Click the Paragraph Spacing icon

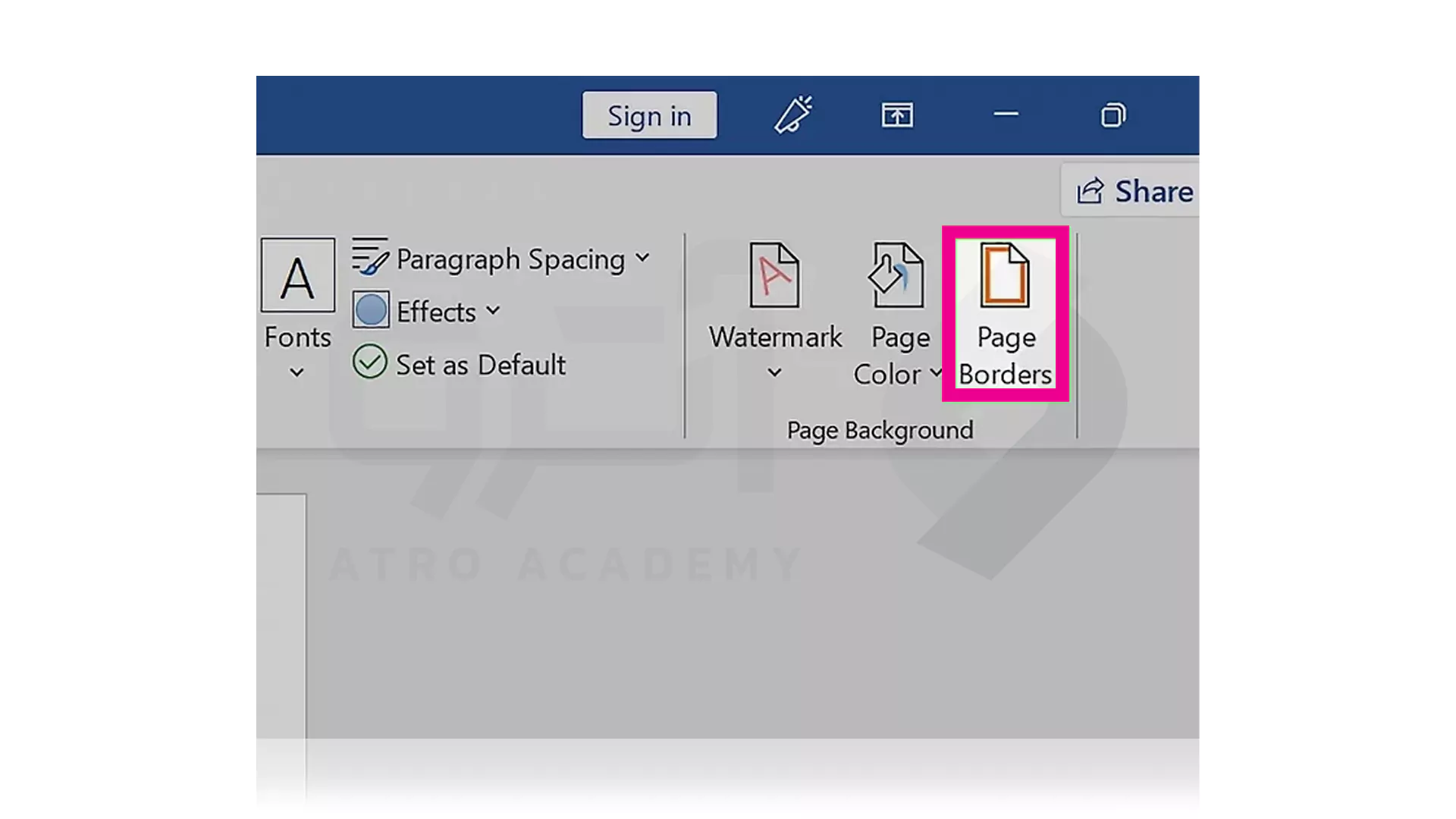[x=370, y=258]
